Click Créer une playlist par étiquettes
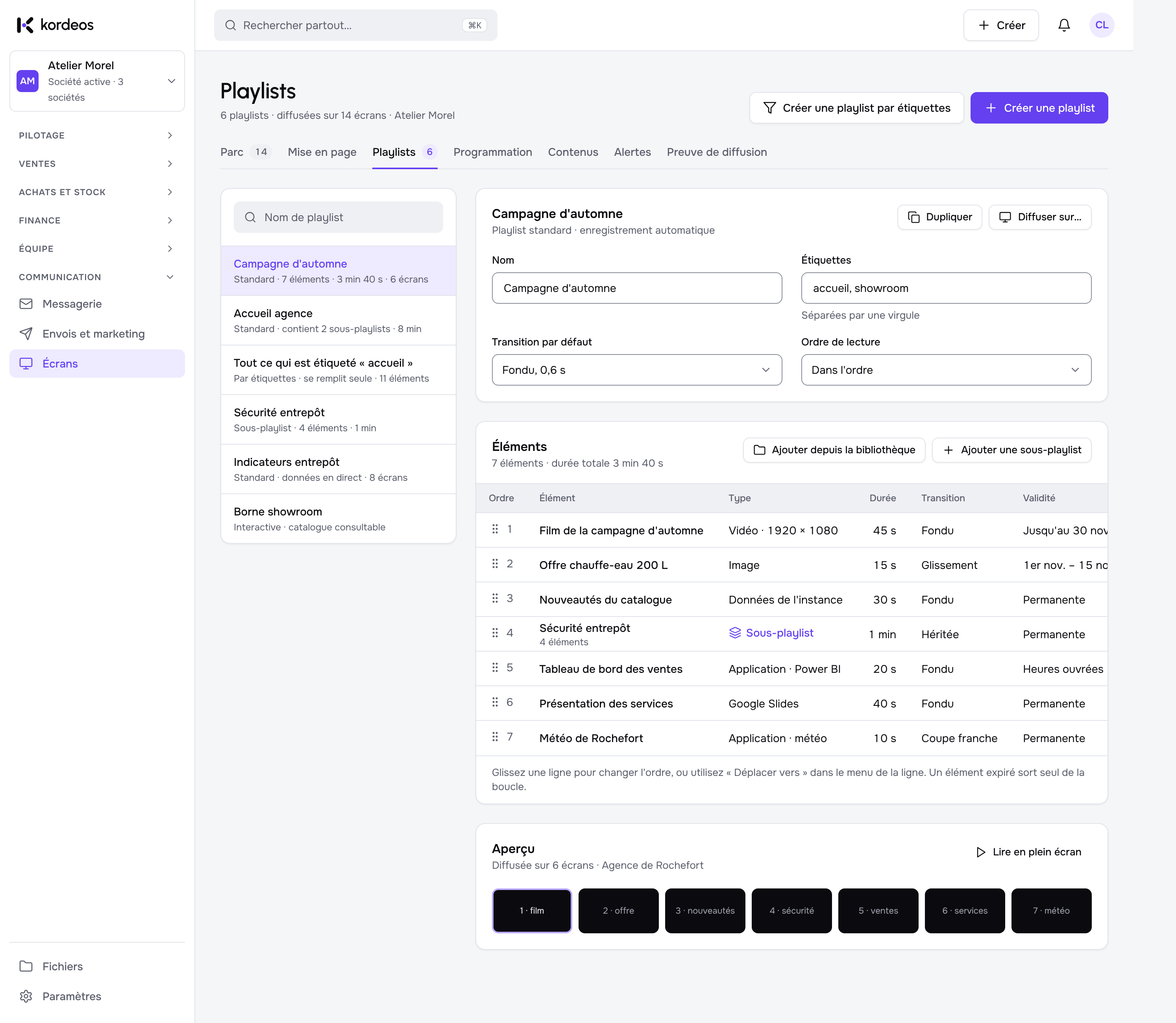The height and width of the screenshot is (1023, 1176). click(x=856, y=108)
